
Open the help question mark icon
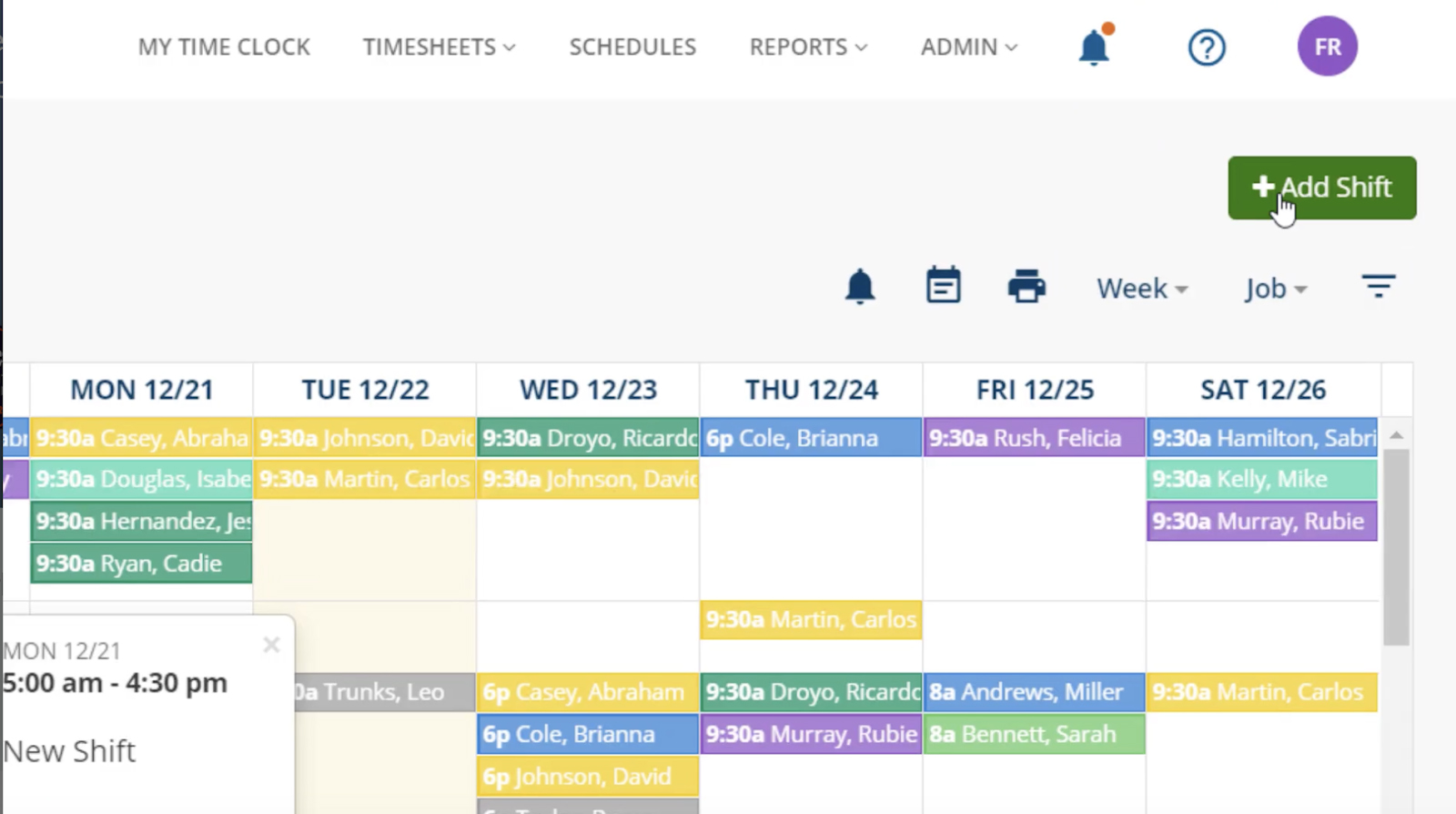(1207, 47)
